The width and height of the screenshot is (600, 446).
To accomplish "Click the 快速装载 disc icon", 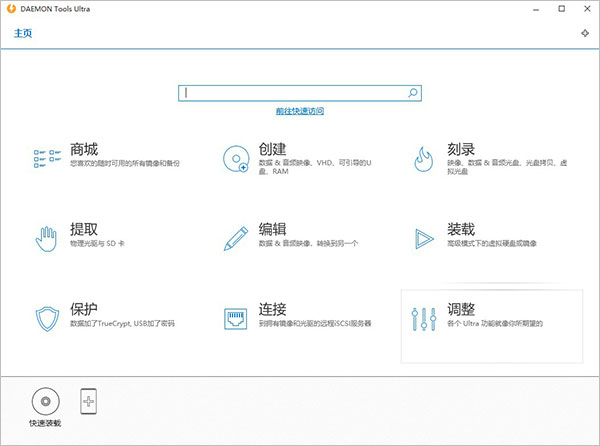I will click(46, 401).
